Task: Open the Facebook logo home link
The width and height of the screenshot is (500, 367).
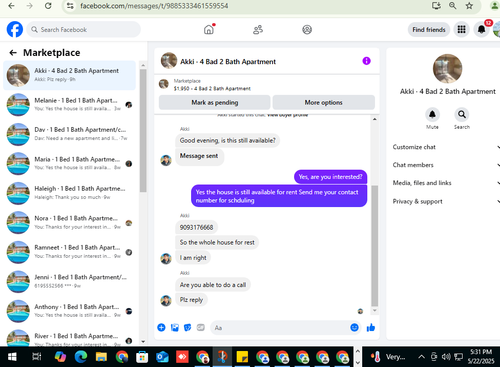Action: 15,29
